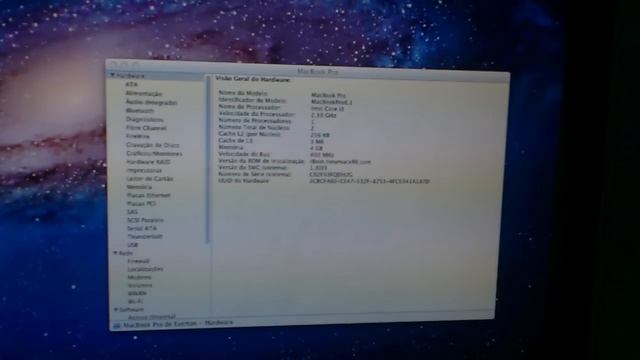This screenshot has width=640, height=360.
Task: Click 'Velocidade do Bus' label
Action: pos(244,154)
